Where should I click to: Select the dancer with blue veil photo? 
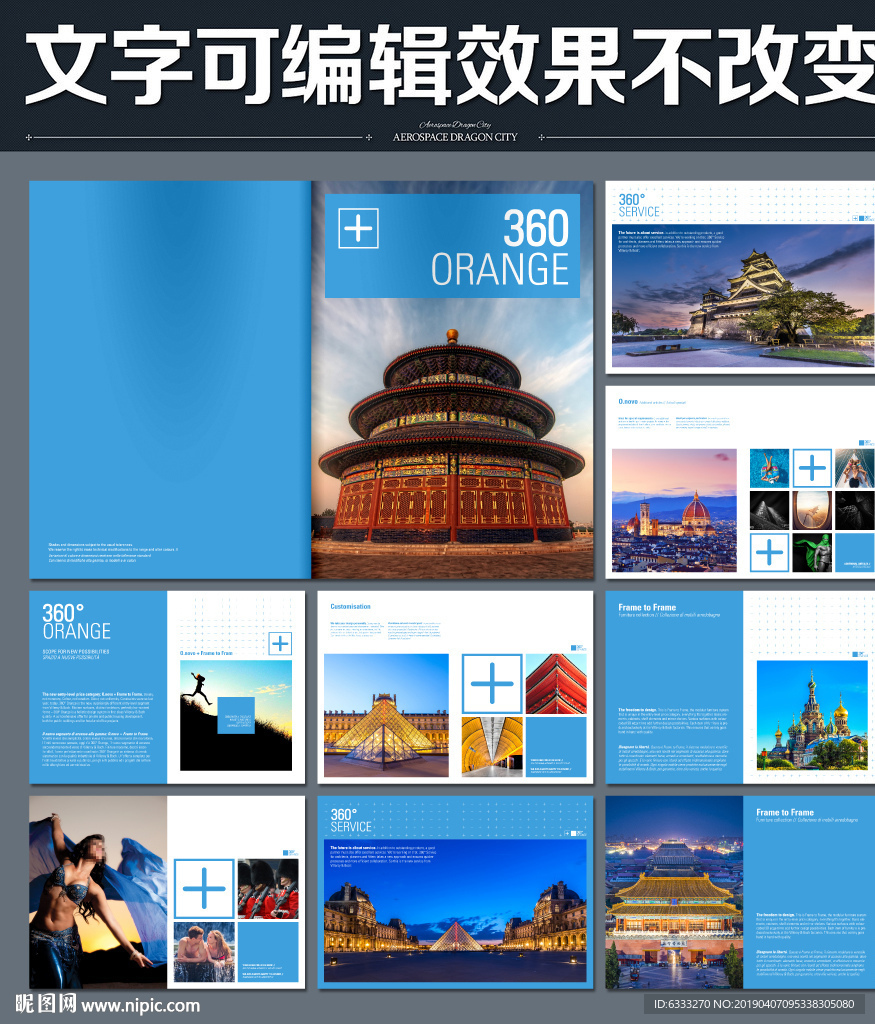click(98, 892)
